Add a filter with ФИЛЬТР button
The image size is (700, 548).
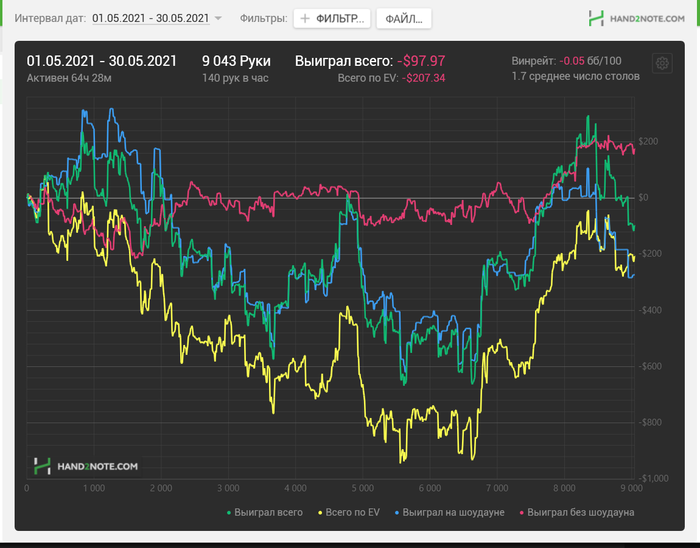tap(332, 19)
